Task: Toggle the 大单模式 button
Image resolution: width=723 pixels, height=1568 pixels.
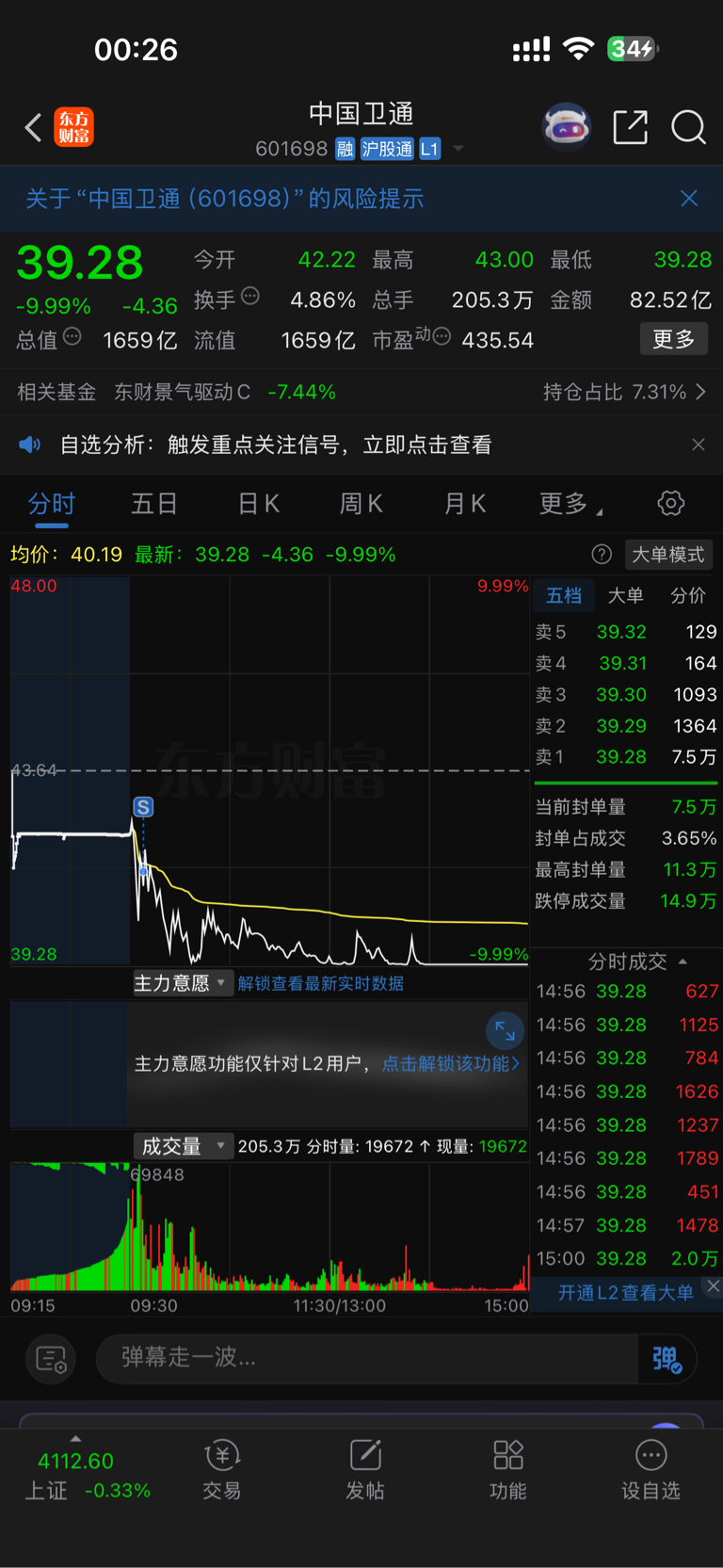Action: pyautogui.click(x=668, y=555)
